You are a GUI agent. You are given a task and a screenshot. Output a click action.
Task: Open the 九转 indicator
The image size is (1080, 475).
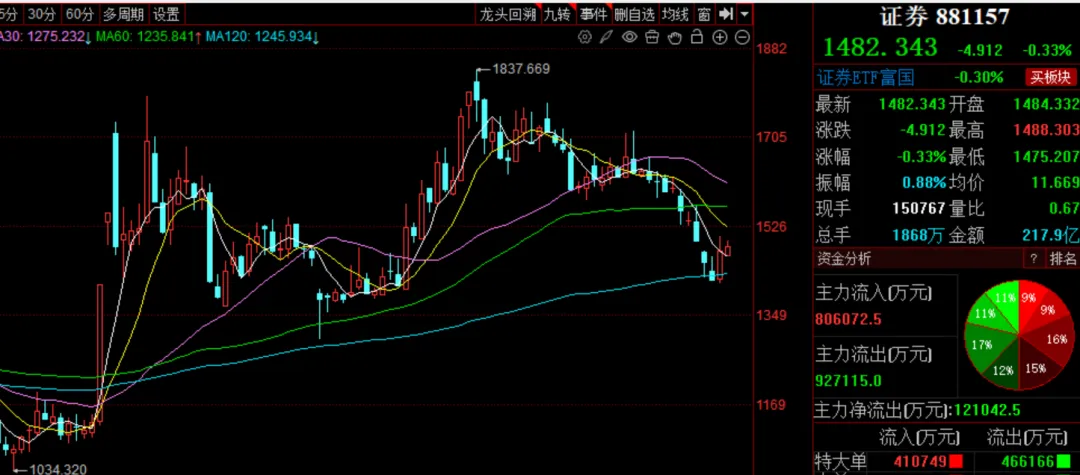coord(557,14)
